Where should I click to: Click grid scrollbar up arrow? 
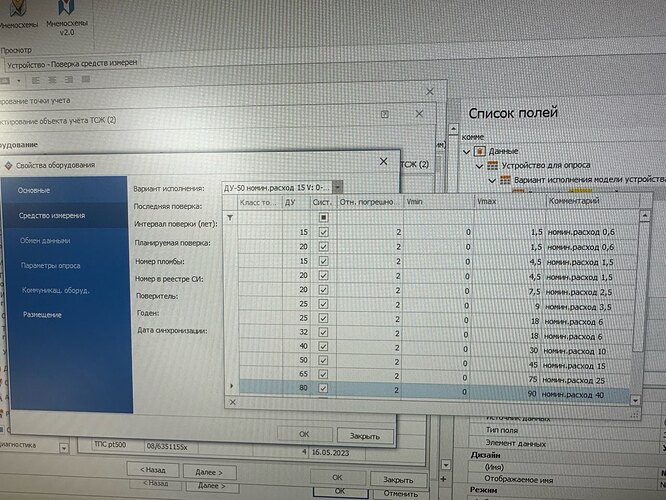pyautogui.click(x=645, y=215)
